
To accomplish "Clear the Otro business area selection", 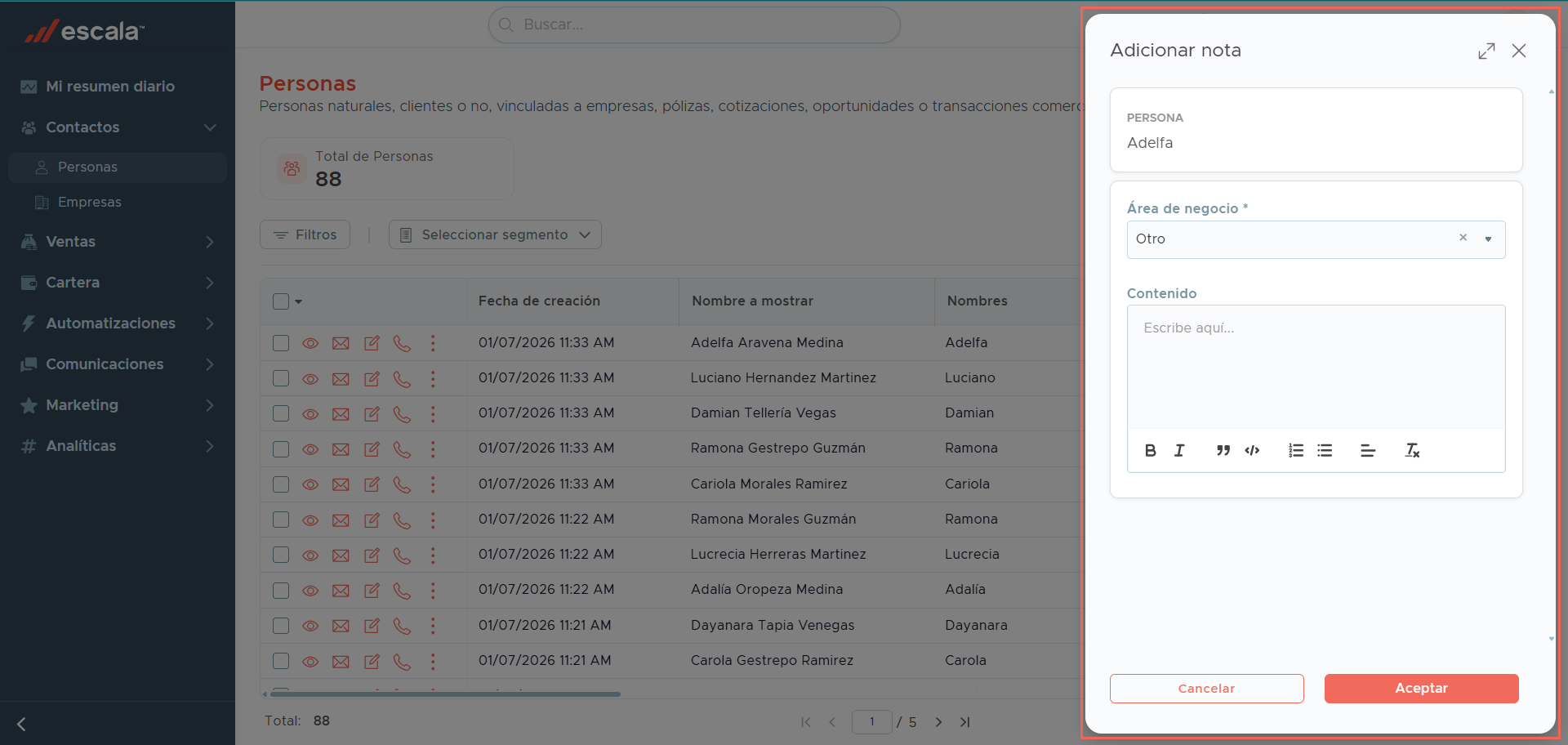I will pos(1463,238).
